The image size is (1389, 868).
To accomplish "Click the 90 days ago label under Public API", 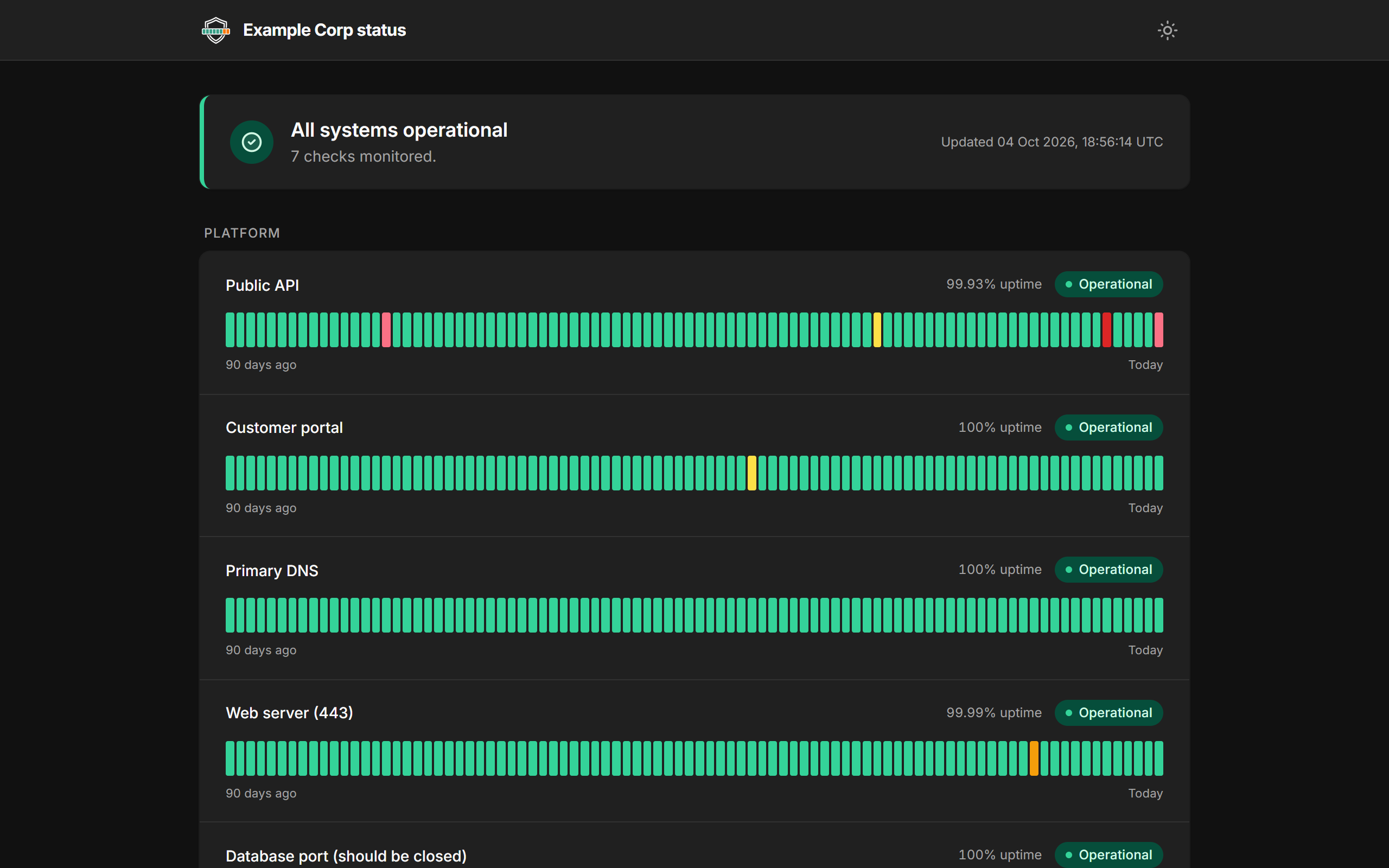I will [260, 365].
